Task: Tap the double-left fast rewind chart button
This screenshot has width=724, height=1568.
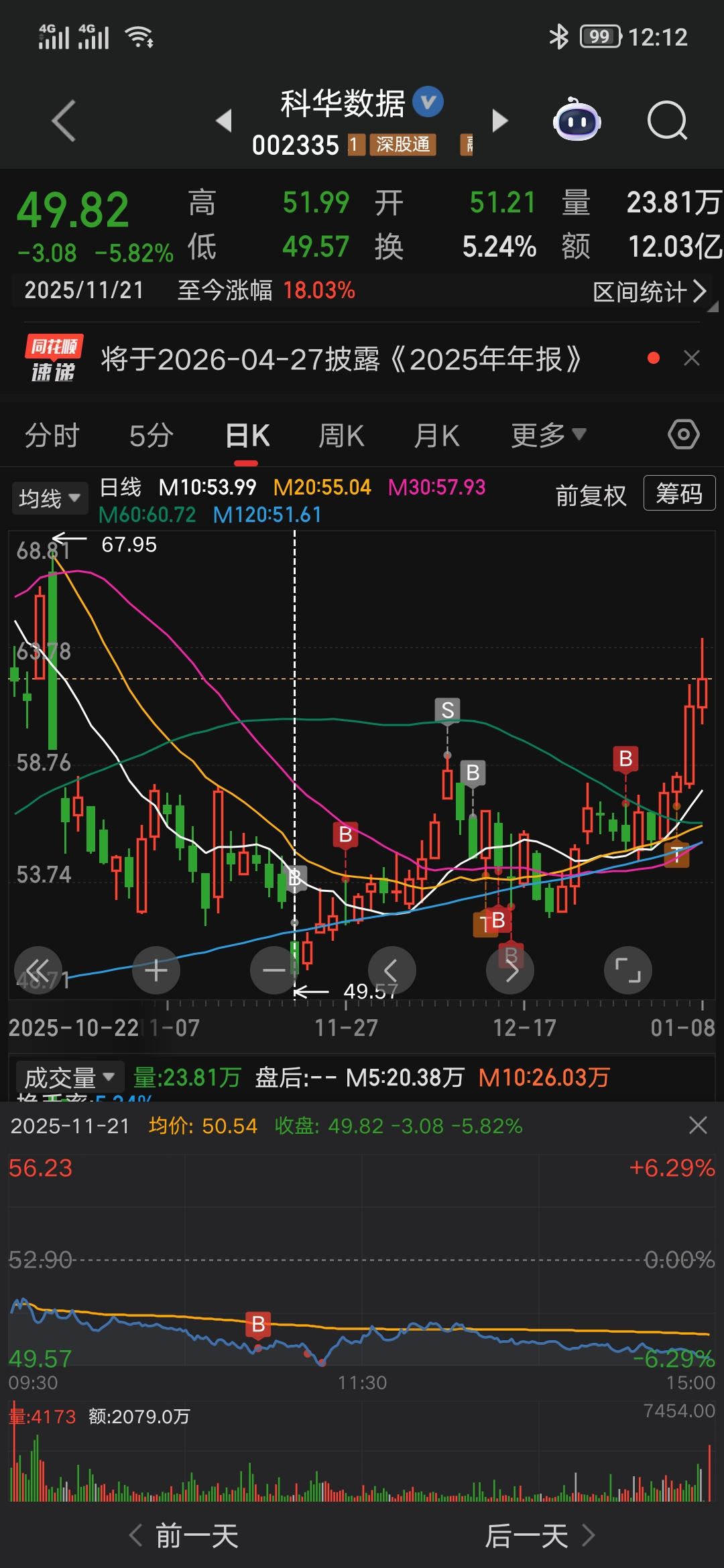Action: pyautogui.click(x=38, y=970)
